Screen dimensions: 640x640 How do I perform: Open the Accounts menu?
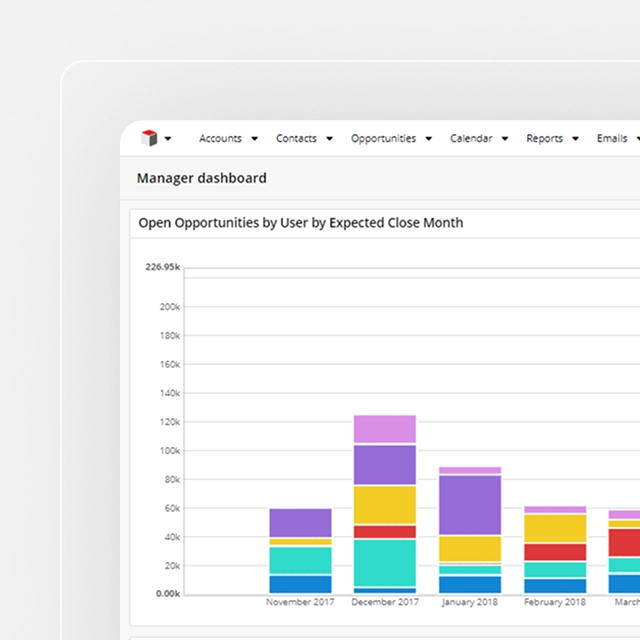pyautogui.click(x=220, y=139)
